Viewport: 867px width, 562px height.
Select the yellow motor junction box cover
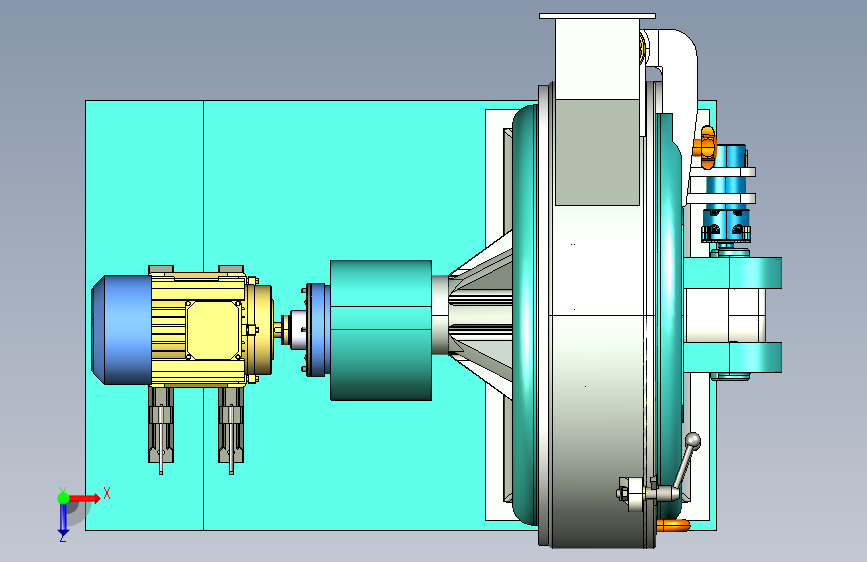pos(214,330)
